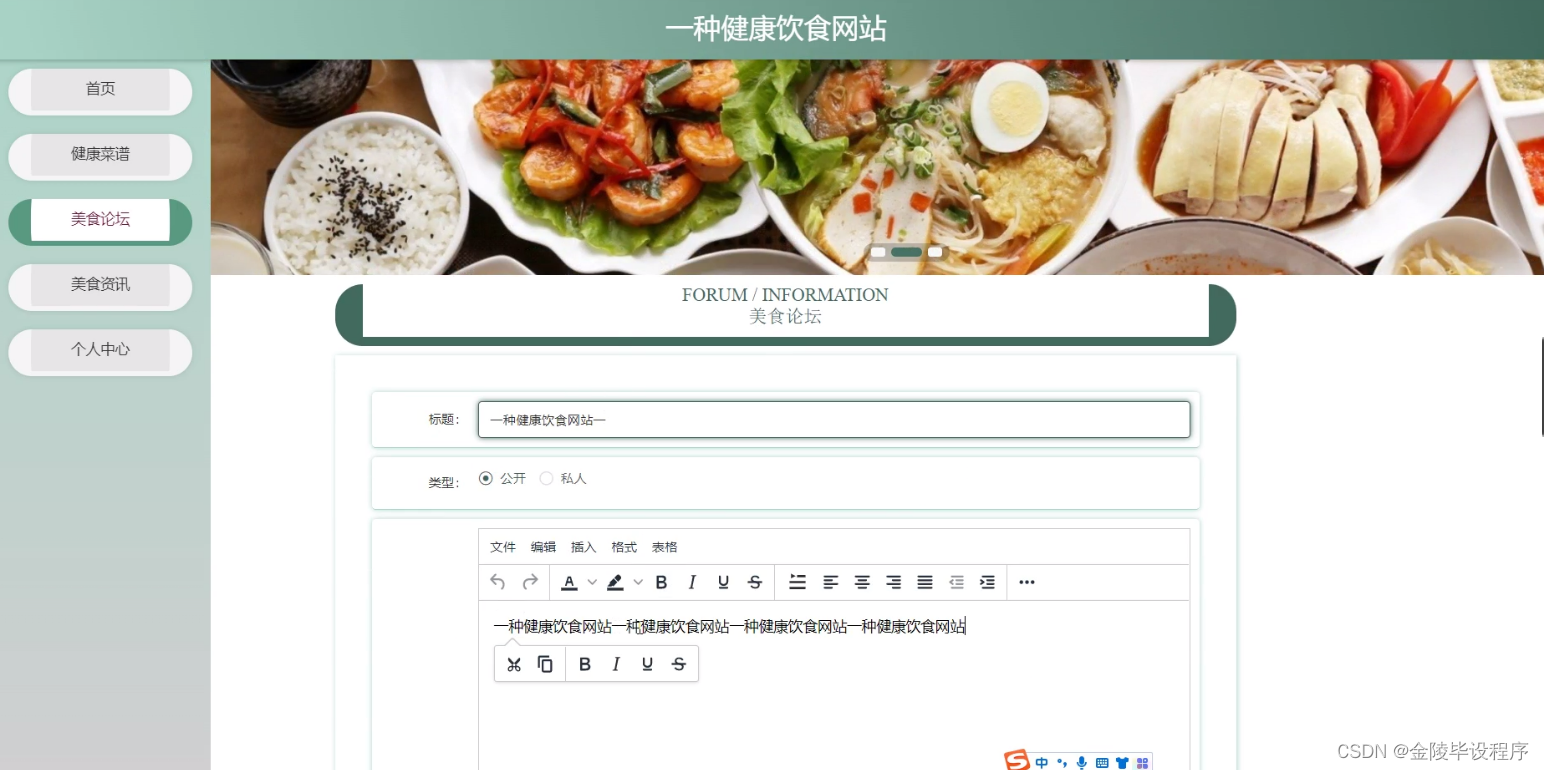This screenshot has height=770, width=1544.
Task: Click the cut icon in the floating toolbar
Action: pyautogui.click(x=514, y=663)
